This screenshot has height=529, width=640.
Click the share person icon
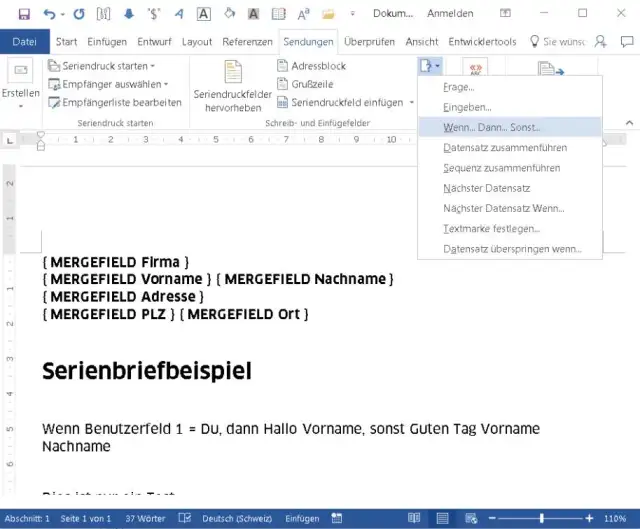point(600,41)
